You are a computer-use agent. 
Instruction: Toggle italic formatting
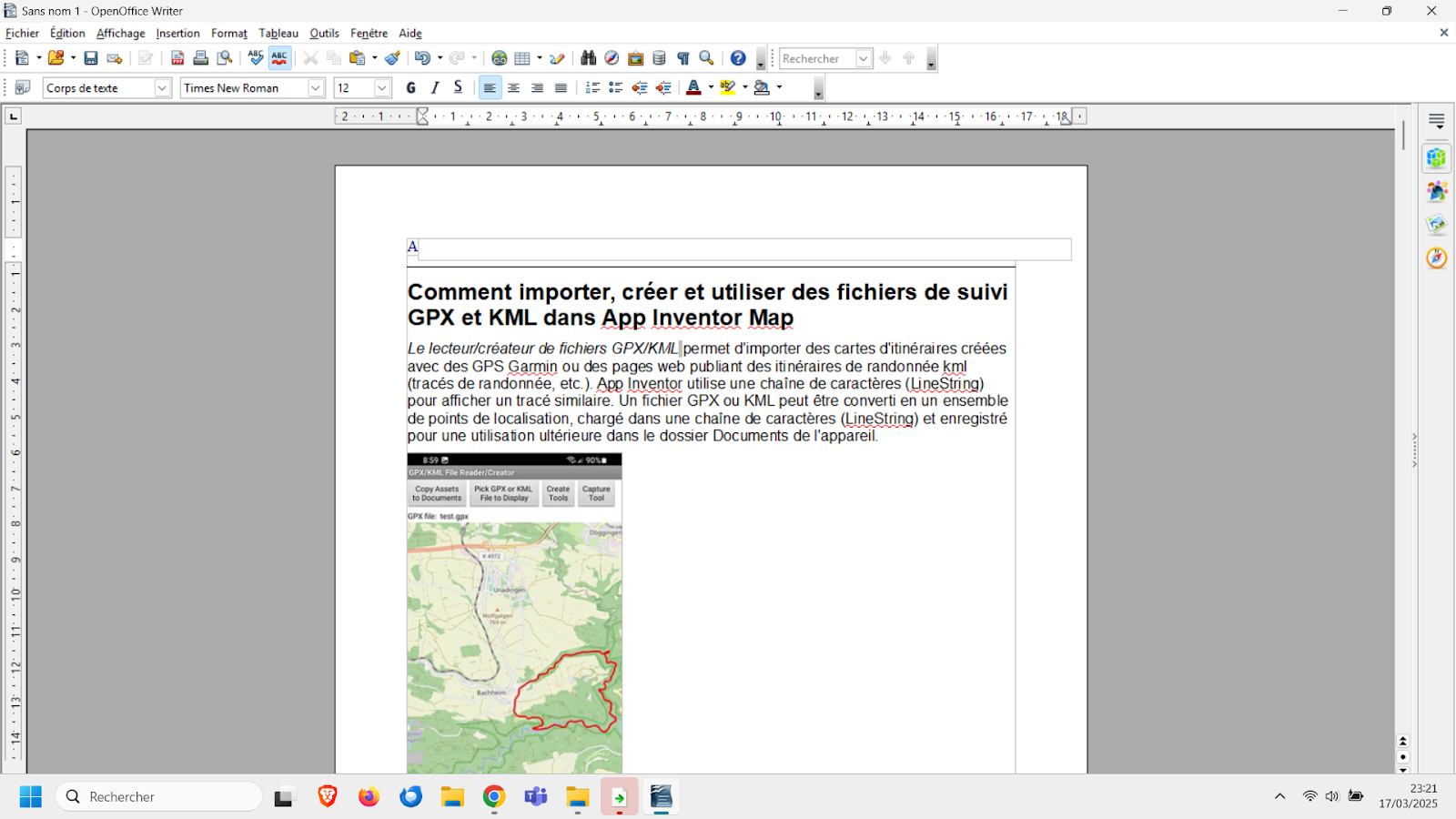tap(435, 87)
